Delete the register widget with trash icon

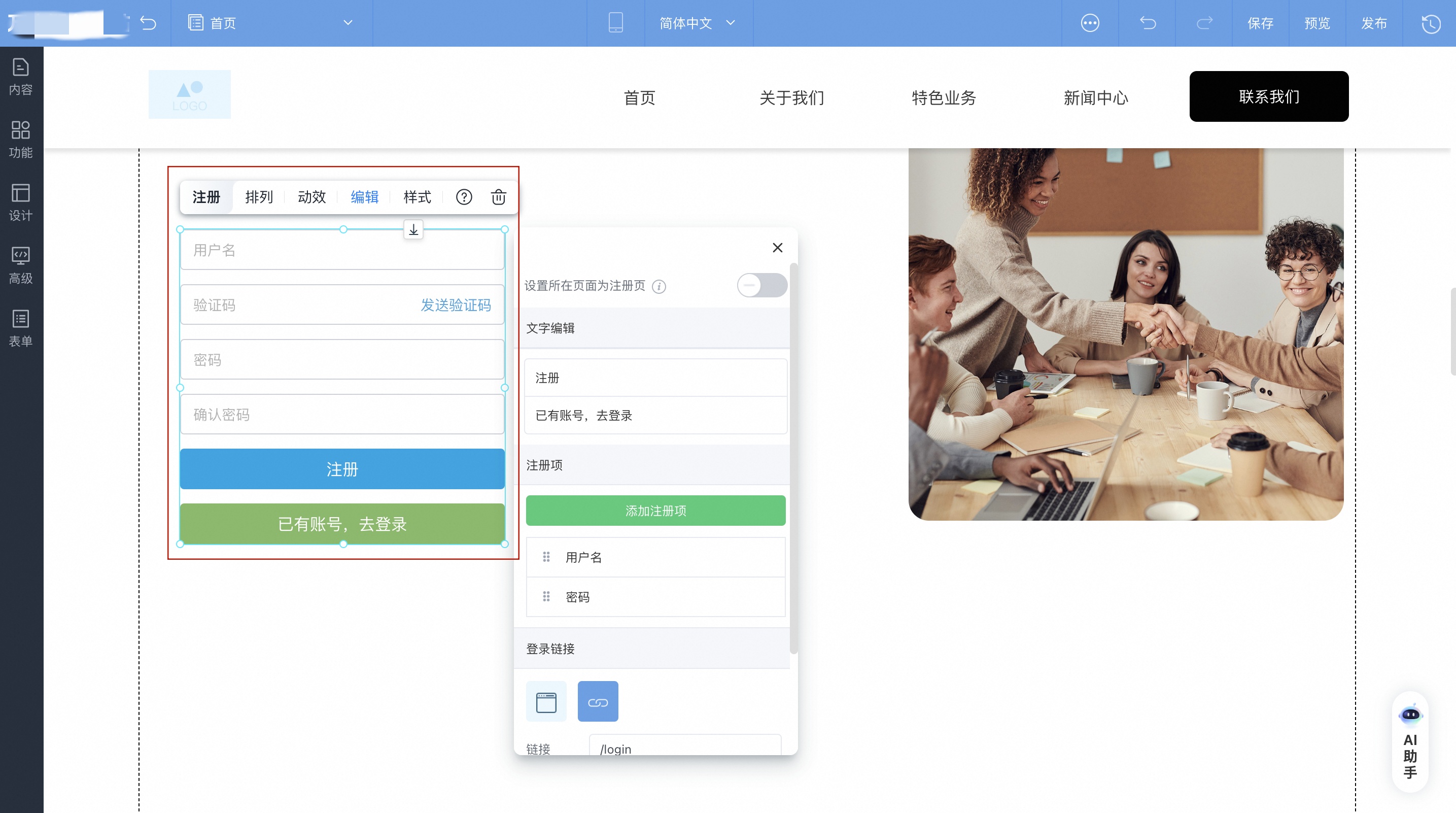[498, 197]
